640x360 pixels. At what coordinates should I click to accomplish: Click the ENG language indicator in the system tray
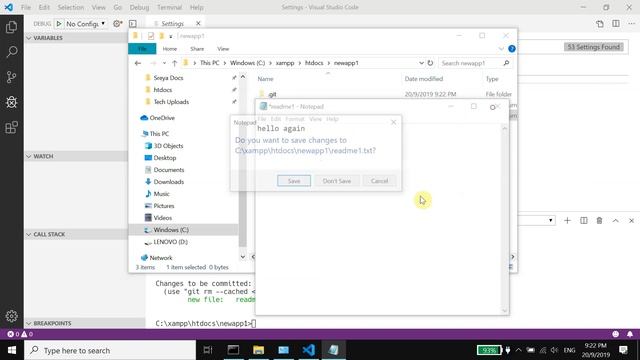[x=569, y=350]
